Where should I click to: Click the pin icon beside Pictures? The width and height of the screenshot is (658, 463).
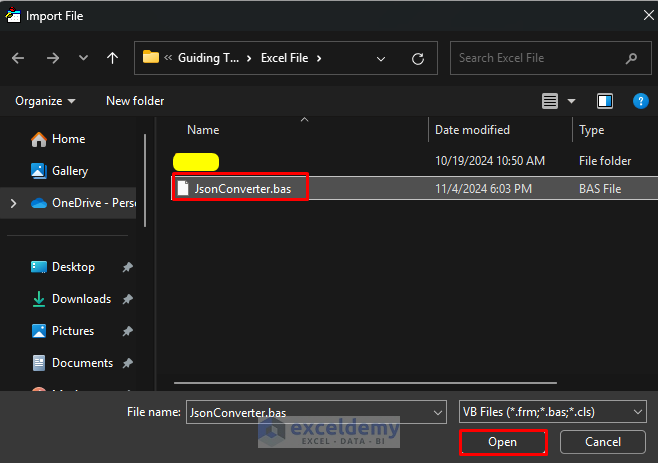128,331
